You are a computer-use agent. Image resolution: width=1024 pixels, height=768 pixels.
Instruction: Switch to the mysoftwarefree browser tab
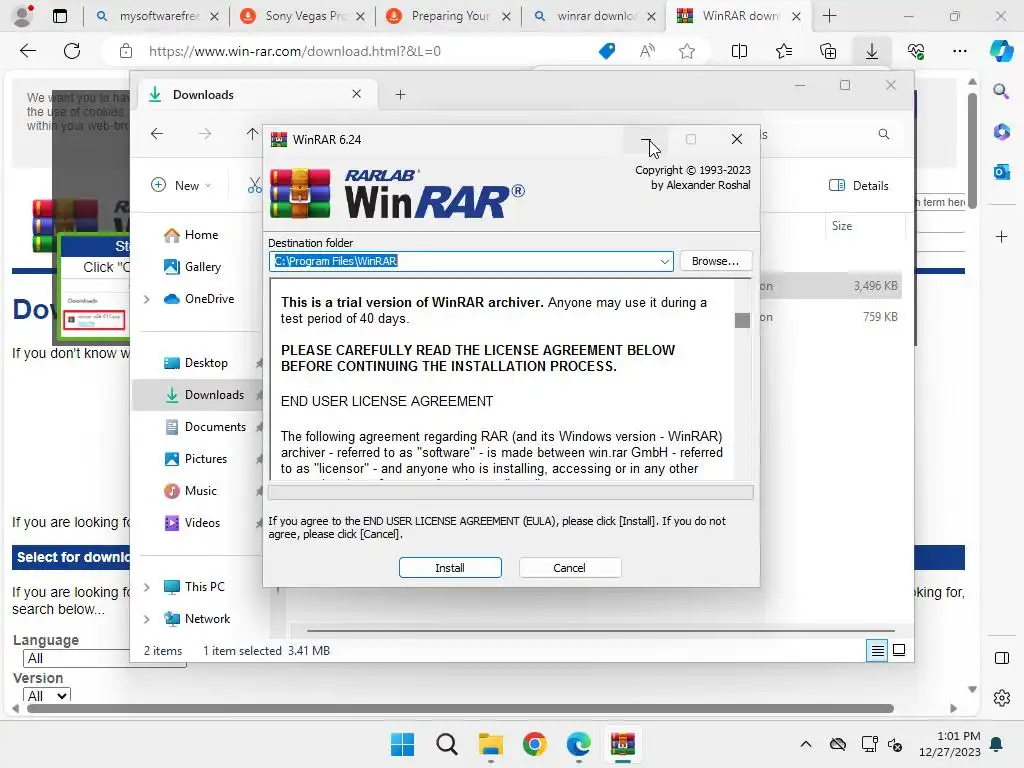[x=157, y=16]
